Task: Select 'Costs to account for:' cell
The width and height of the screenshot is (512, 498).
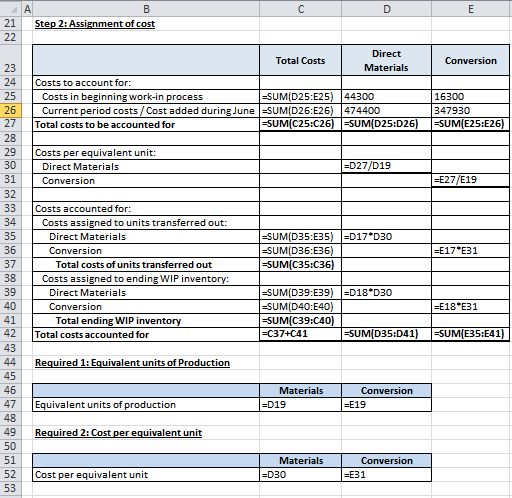Action: 146,82
